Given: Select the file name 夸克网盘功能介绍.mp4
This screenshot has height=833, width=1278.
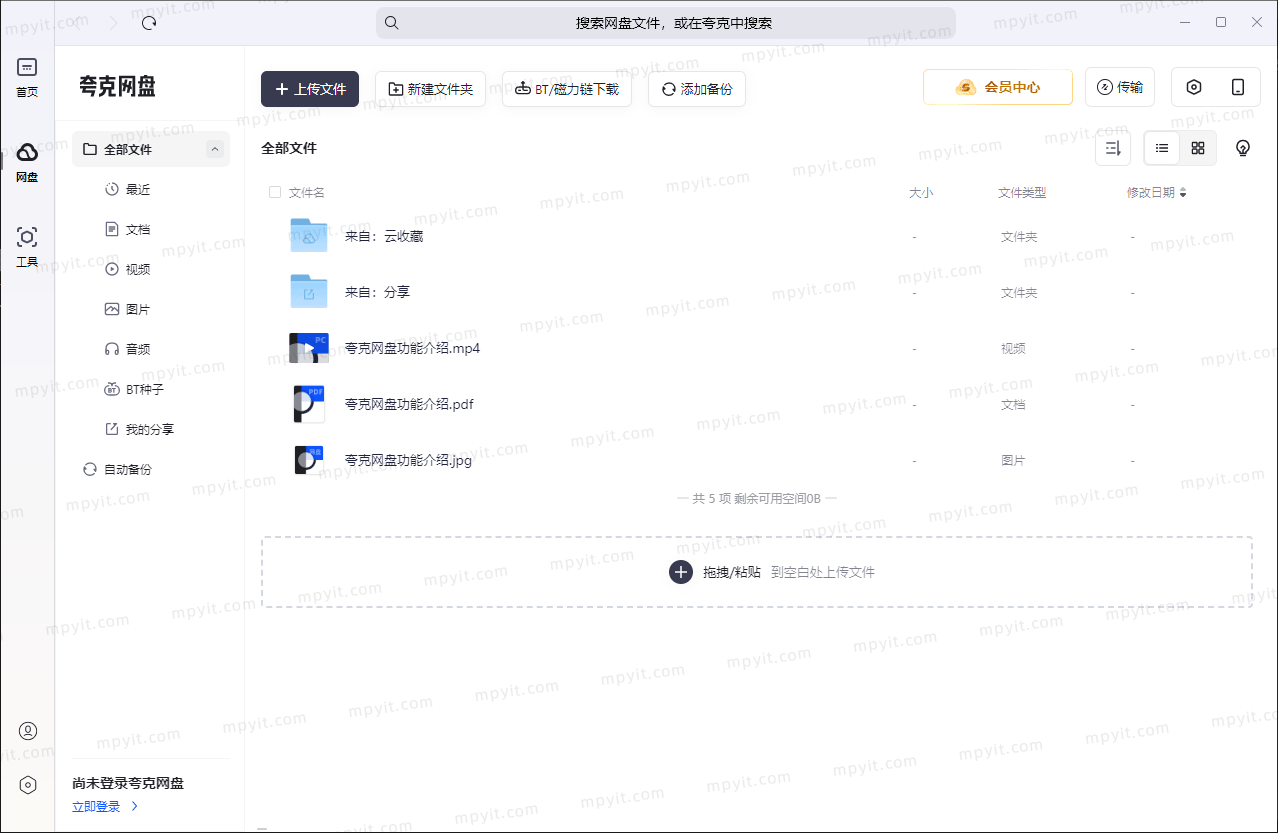Looking at the screenshot, I should coord(413,348).
